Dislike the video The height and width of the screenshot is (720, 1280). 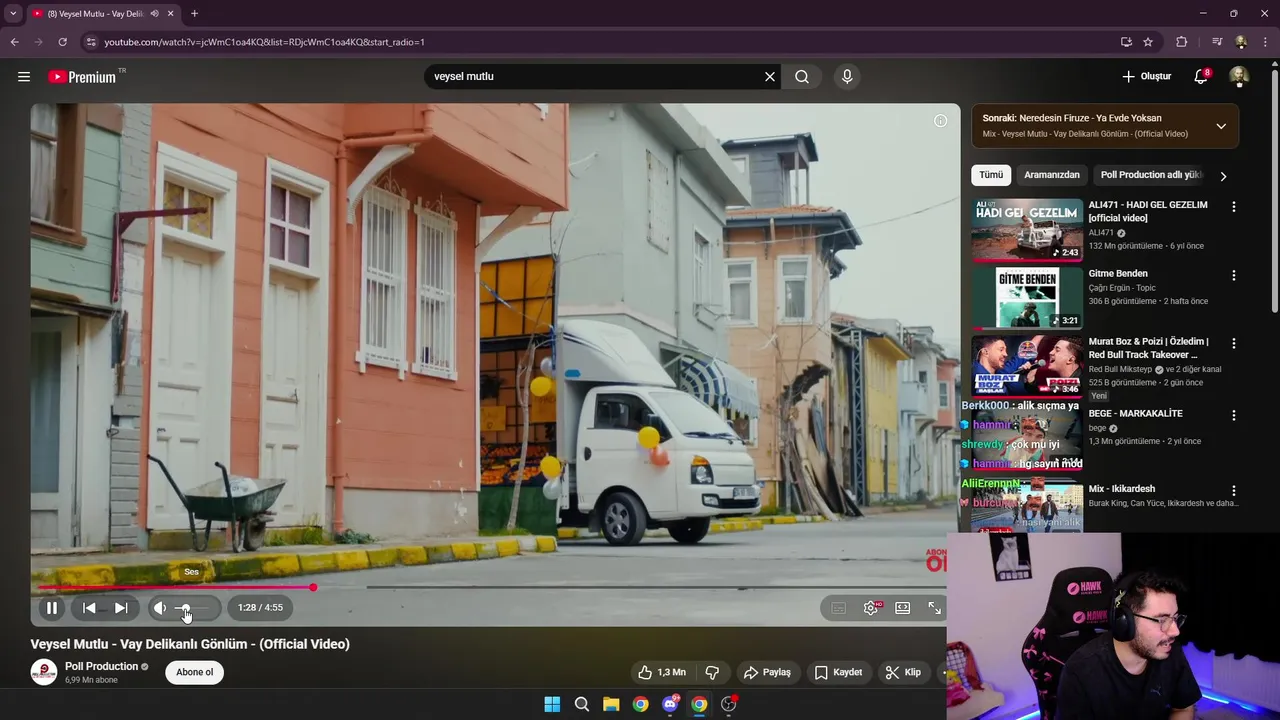[712, 672]
